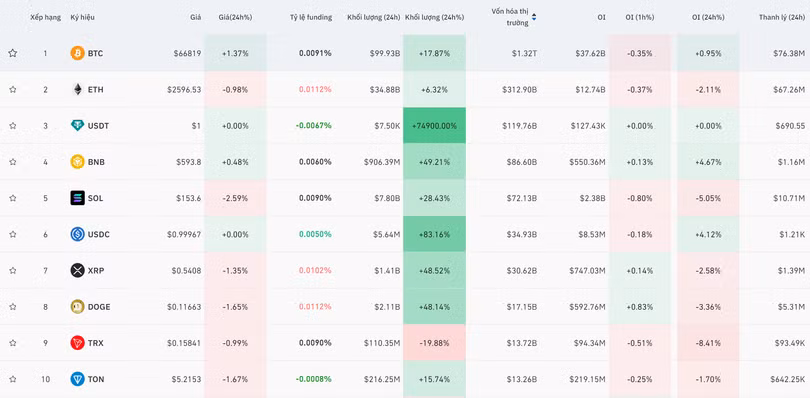Favorite ETH with its star
The image size is (810, 398).
coord(13,89)
